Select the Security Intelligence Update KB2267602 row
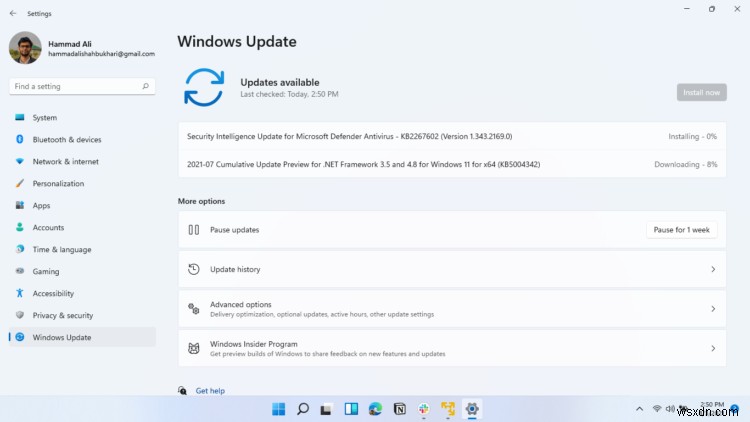 pos(452,136)
